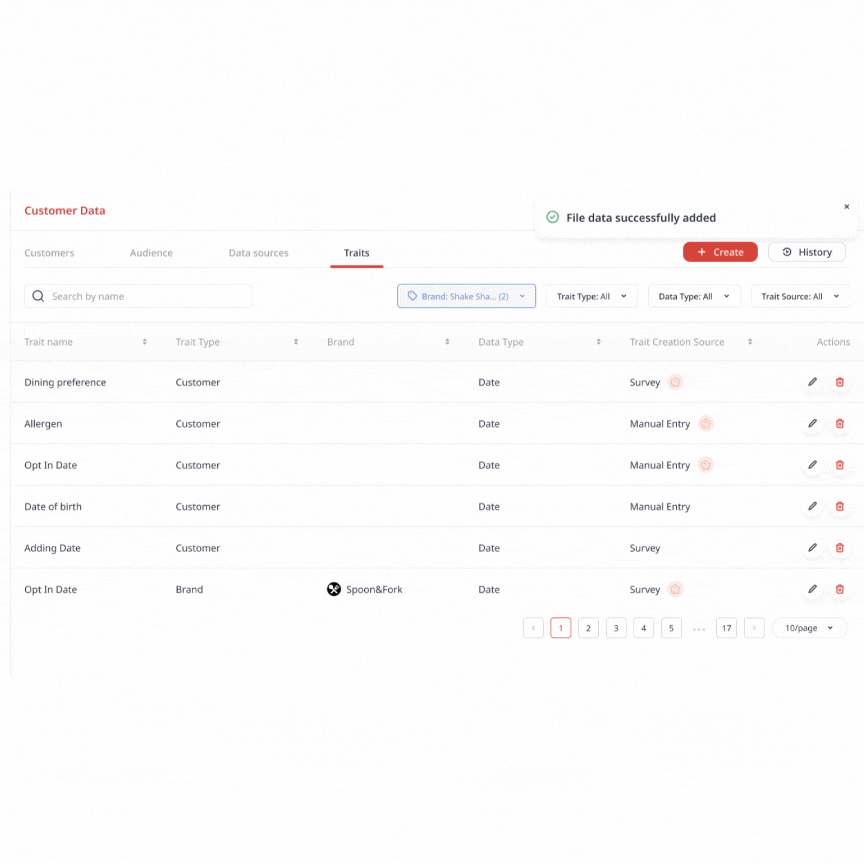Focus the Search by name field
This screenshot has width=864, height=864.
[x=138, y=296]
